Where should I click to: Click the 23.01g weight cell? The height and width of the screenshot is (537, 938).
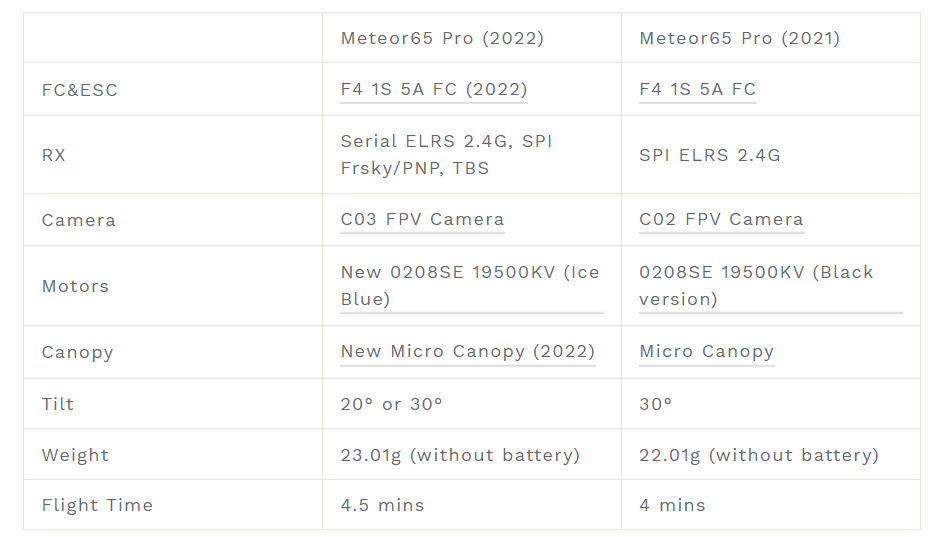(x=460, y=455)
